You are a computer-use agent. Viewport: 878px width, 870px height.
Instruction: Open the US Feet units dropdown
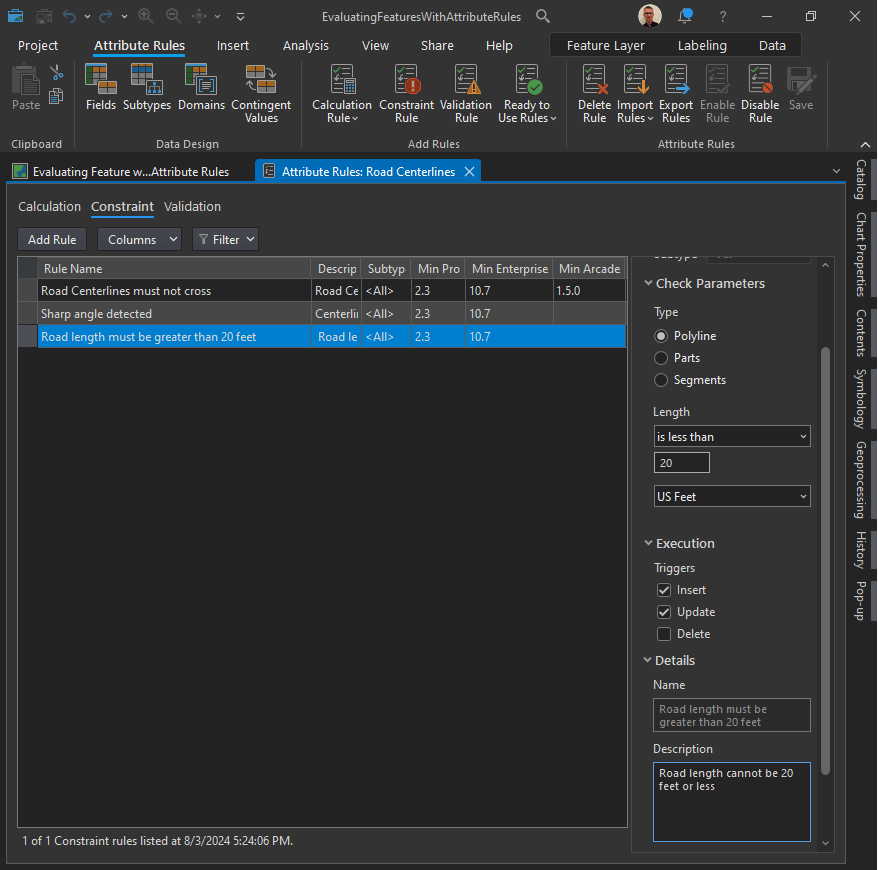tap(731, 497)
